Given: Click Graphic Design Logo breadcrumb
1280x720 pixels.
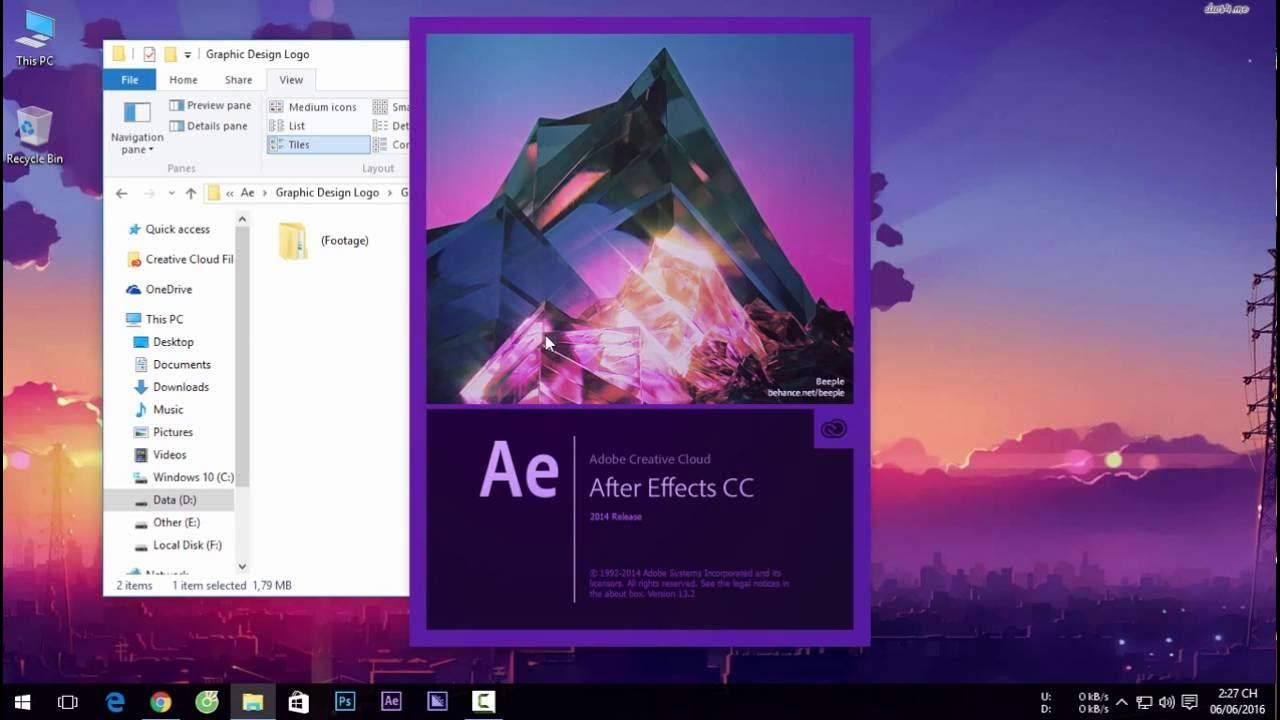Looking at the screenshot, I should [327, 193].
